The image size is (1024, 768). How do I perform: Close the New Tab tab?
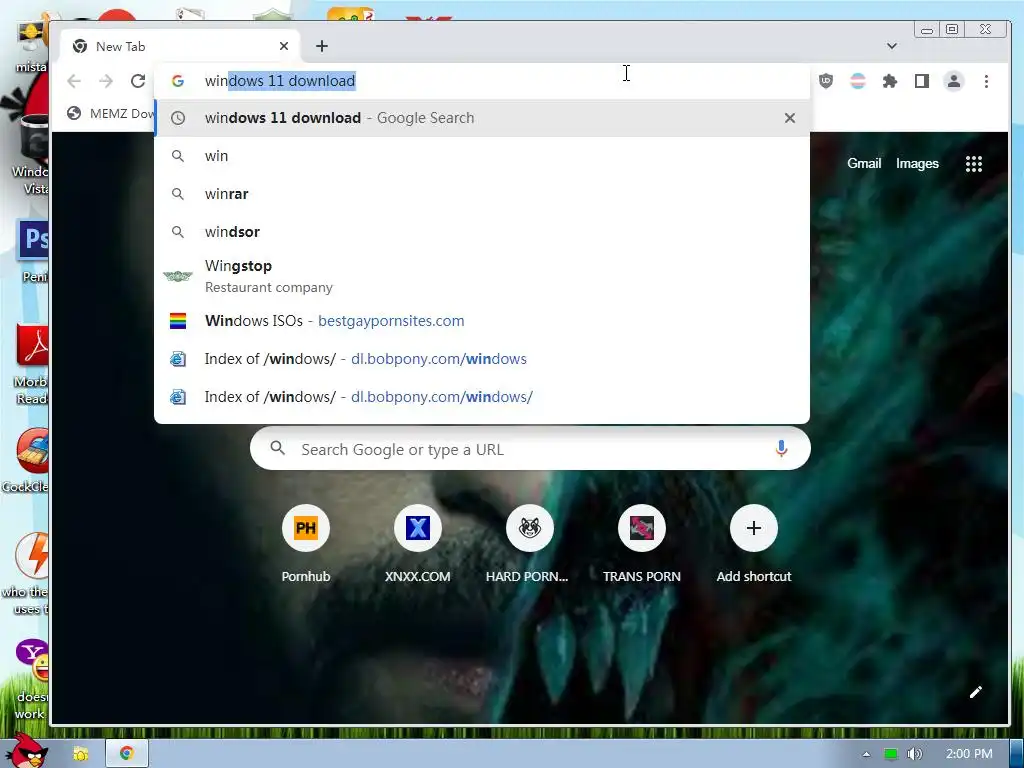tap(283, 46)
